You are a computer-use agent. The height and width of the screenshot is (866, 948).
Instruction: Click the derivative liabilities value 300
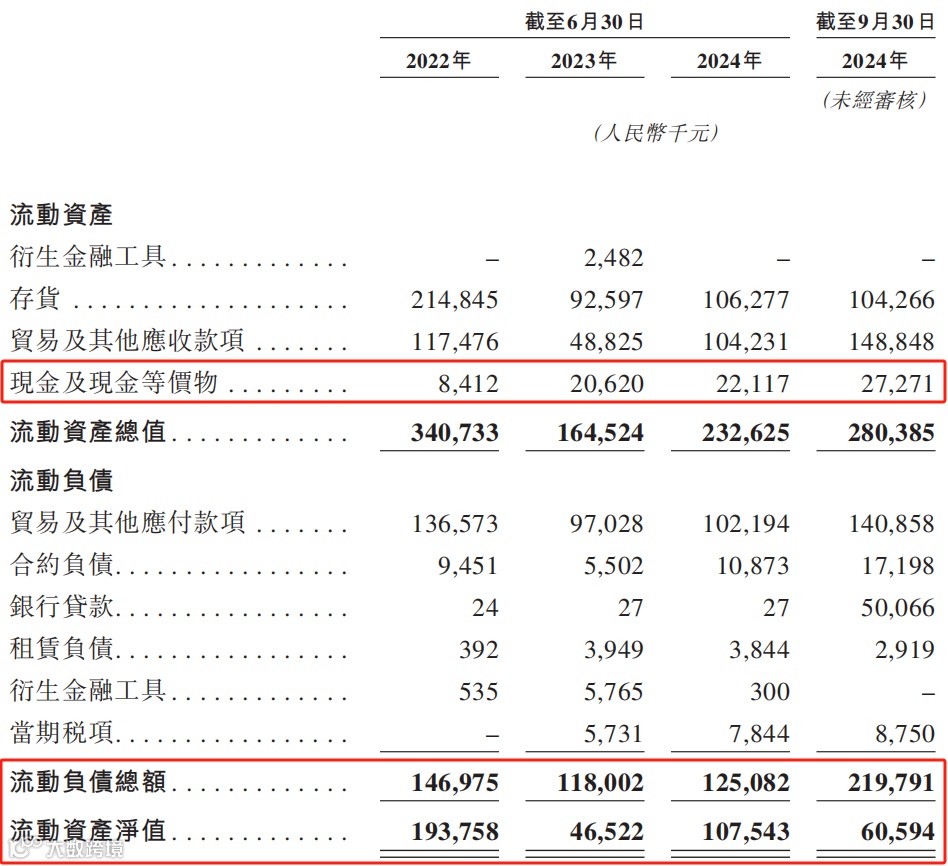coord(770,692)
